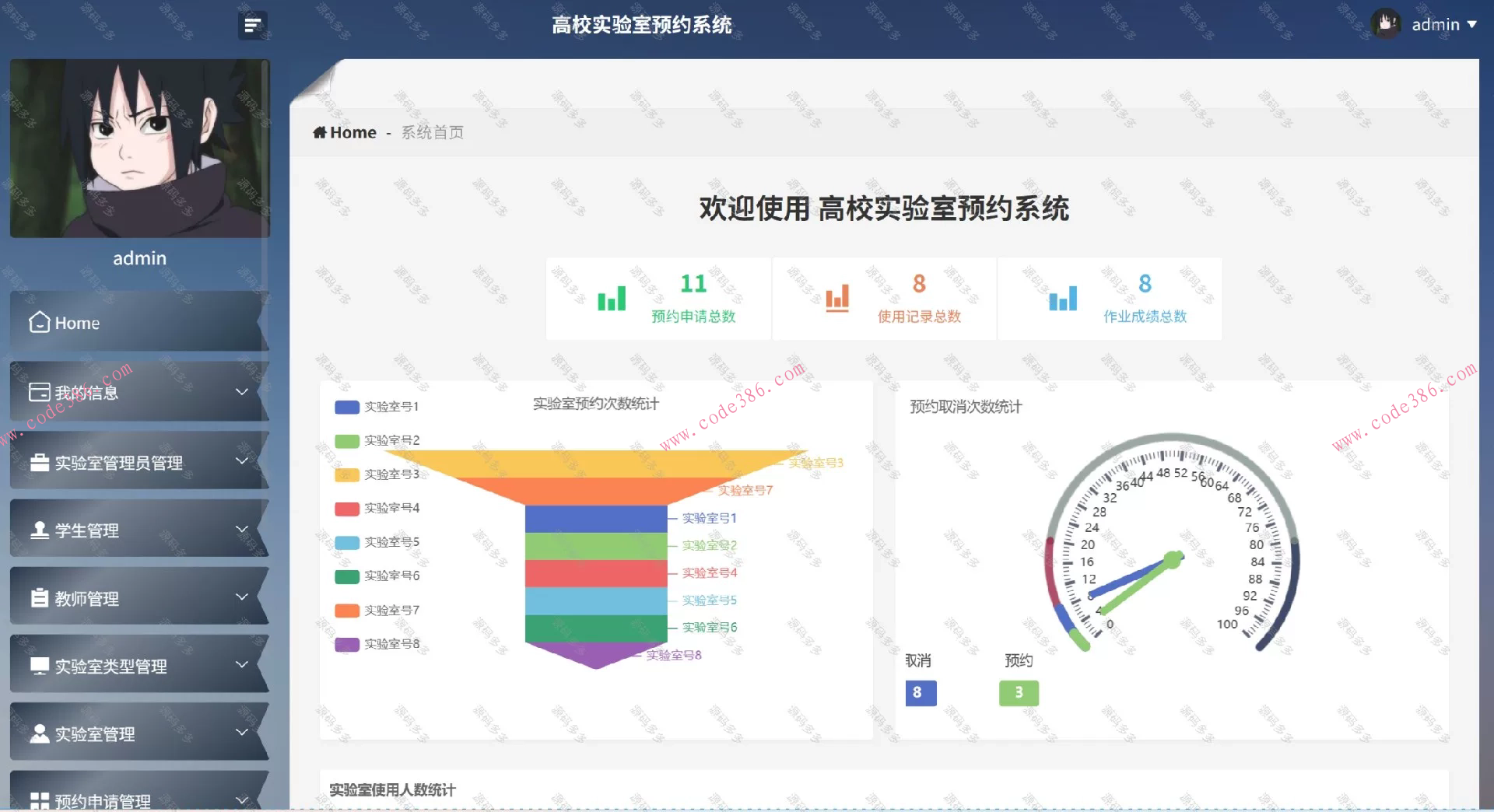Toggle 实验室号5 legend swatch
The width and height of the screenshot is (1494, 812).
(x=347, y=542)
